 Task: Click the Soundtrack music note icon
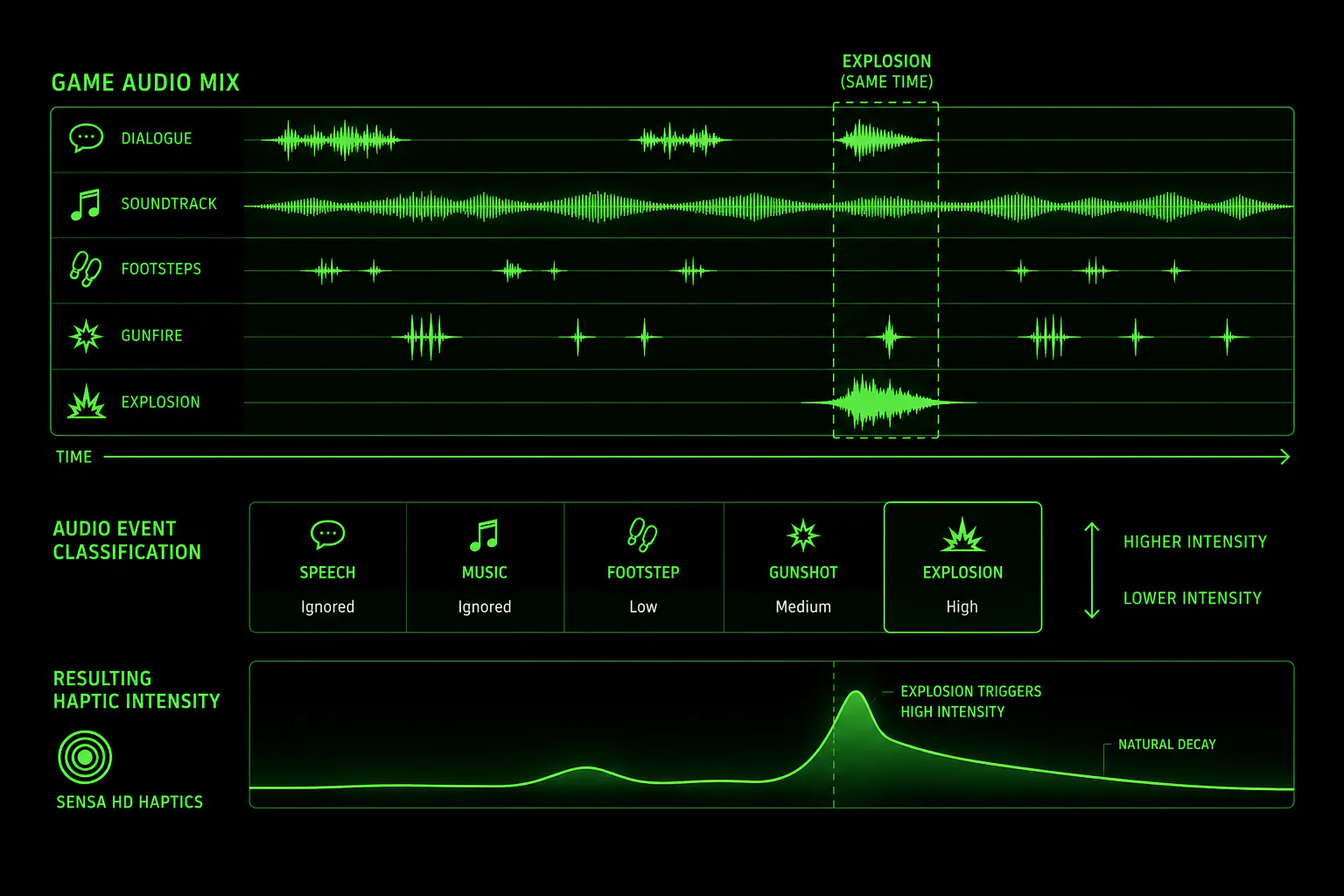click(x=86, y=204)
